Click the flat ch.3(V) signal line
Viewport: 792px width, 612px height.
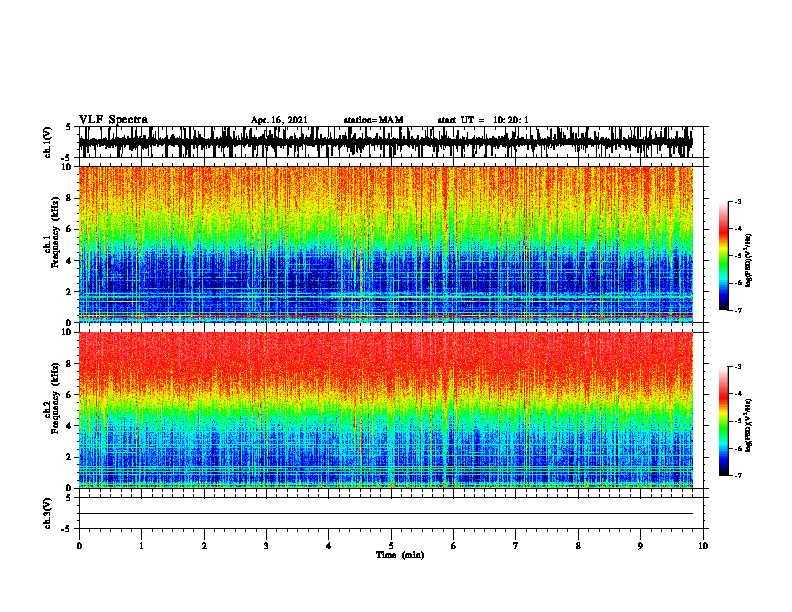point(386,514)
